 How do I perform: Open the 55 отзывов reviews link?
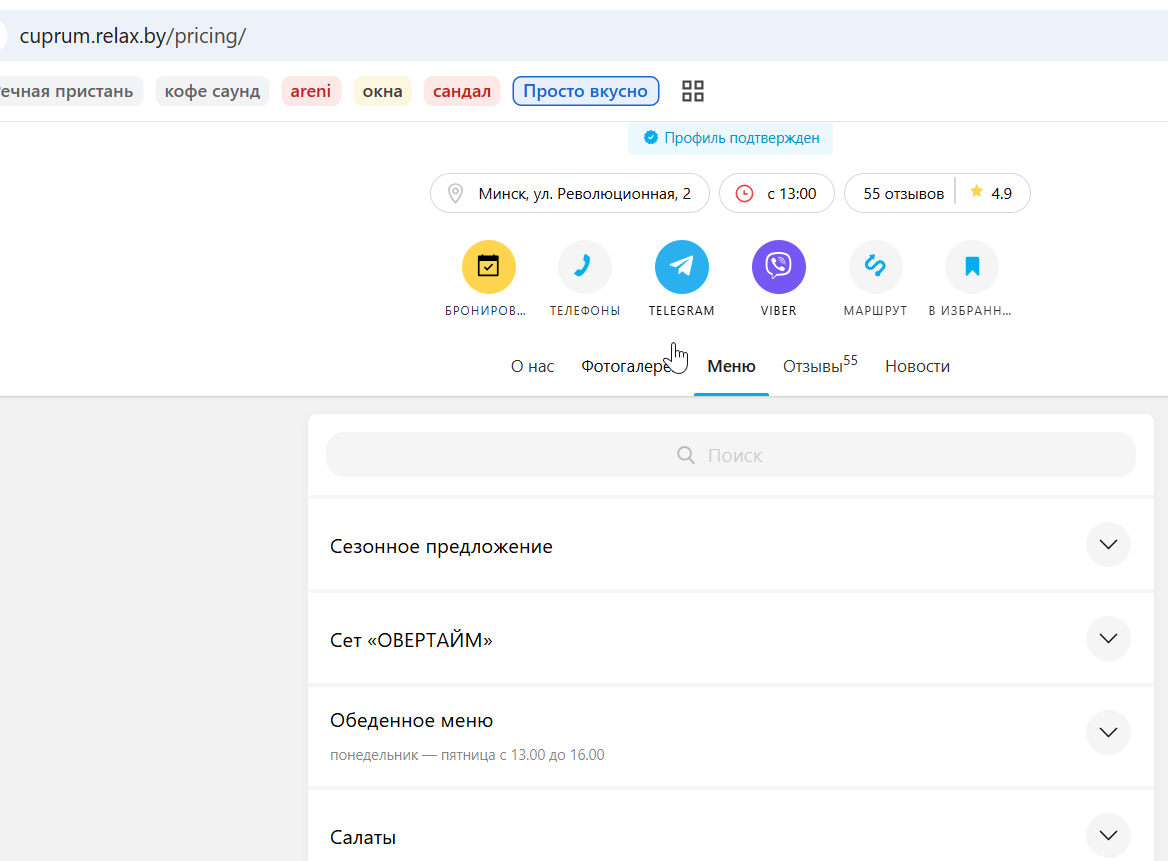pos(903,194)
